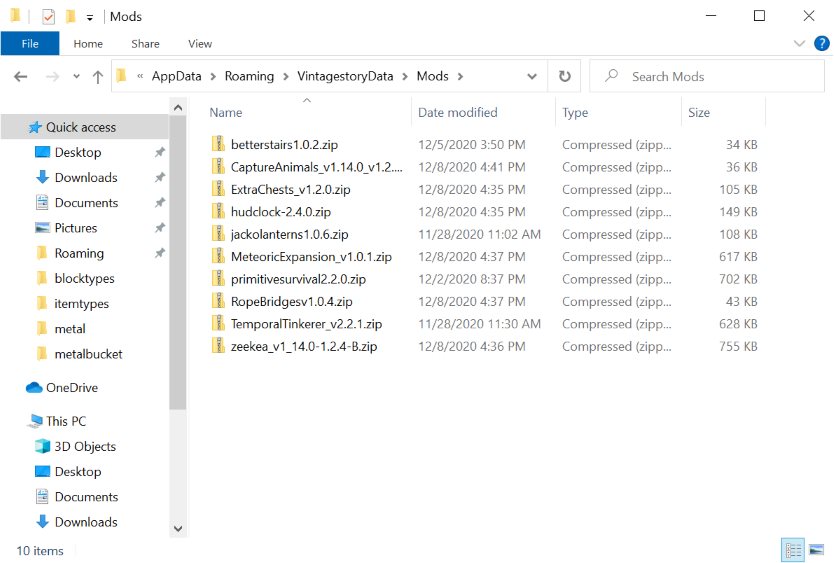Refresh the Mods folder view
This screenshot has width=834, height=563.
(564, 77)
